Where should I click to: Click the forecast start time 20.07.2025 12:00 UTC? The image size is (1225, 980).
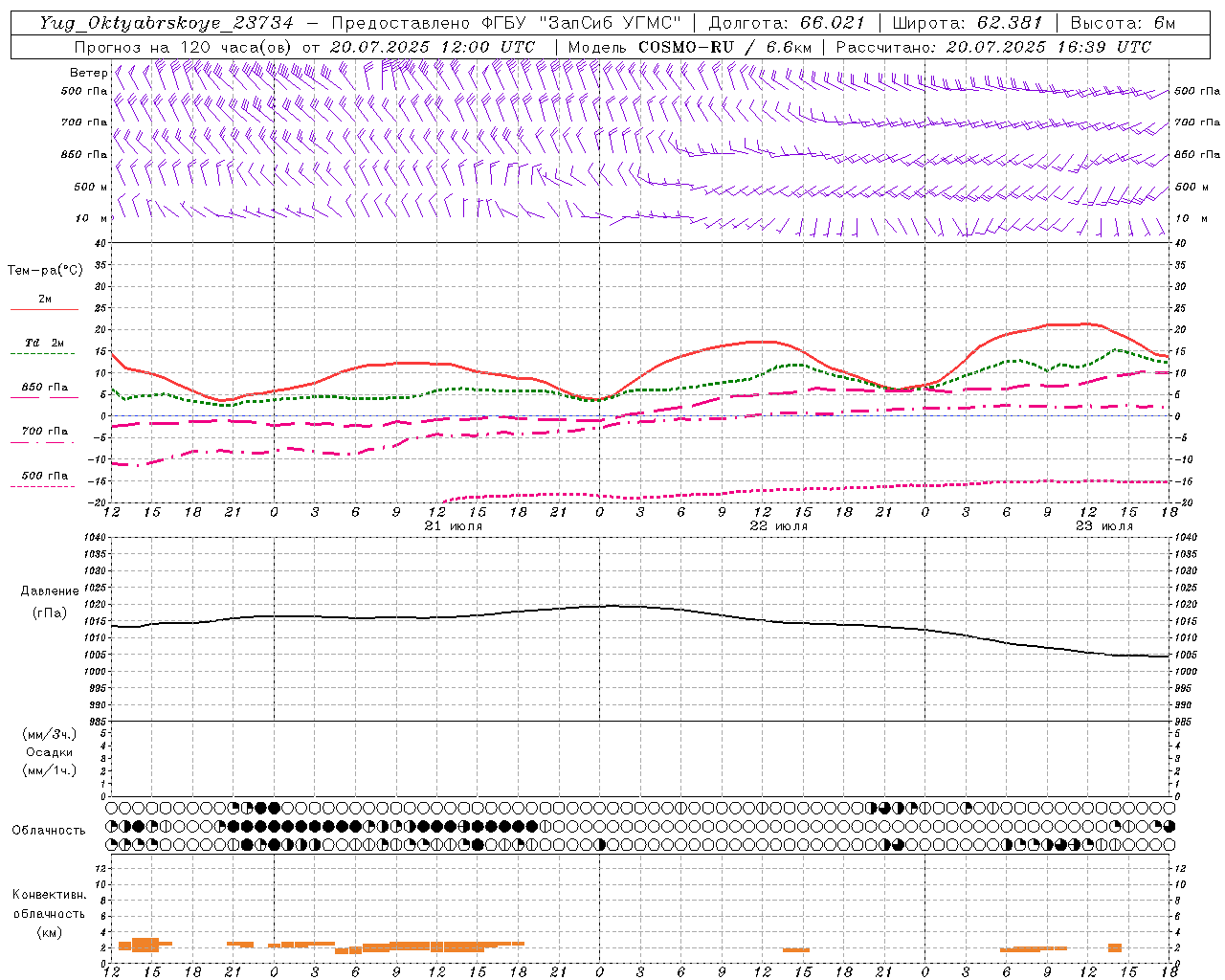pyautogui.click(x=432, y=47)
